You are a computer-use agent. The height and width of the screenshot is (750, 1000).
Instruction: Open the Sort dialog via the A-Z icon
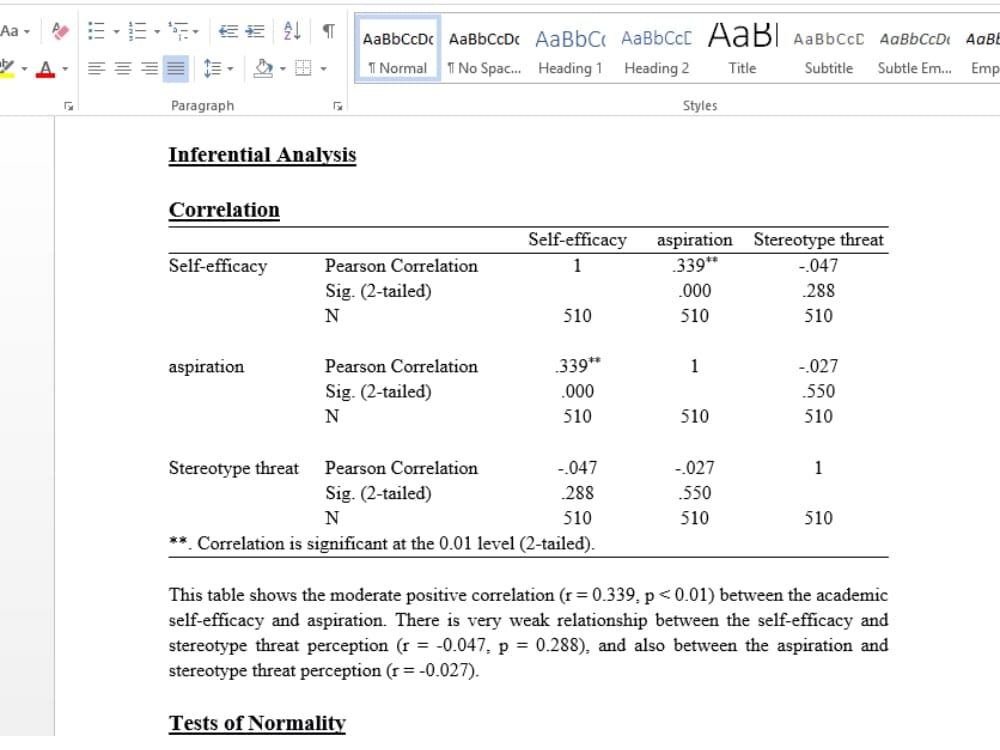tap(292, 31)
